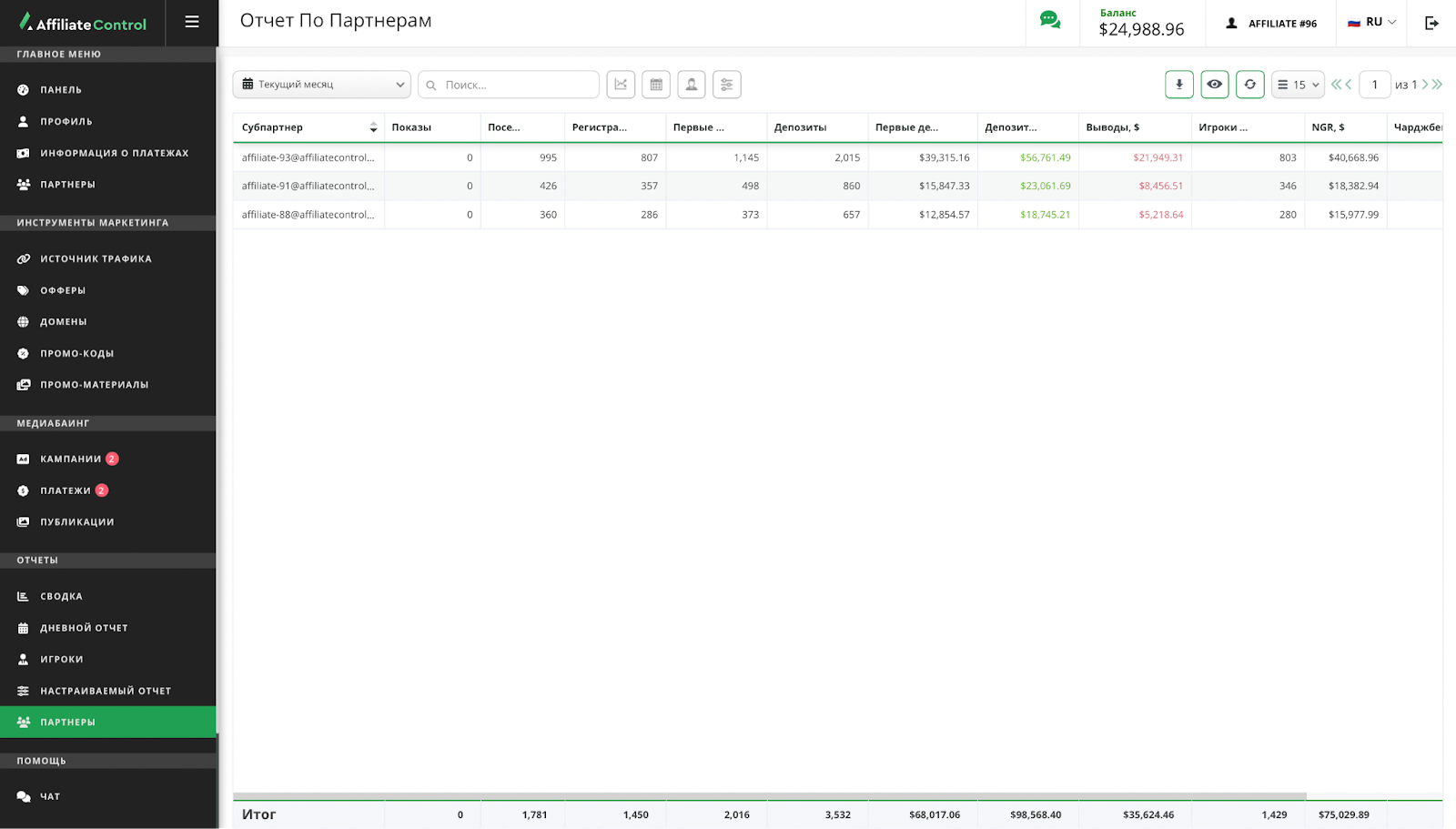Screen dimensions: 1456x829
Task: Click the horizontal table scrollbar
Action: click(769, 796)
